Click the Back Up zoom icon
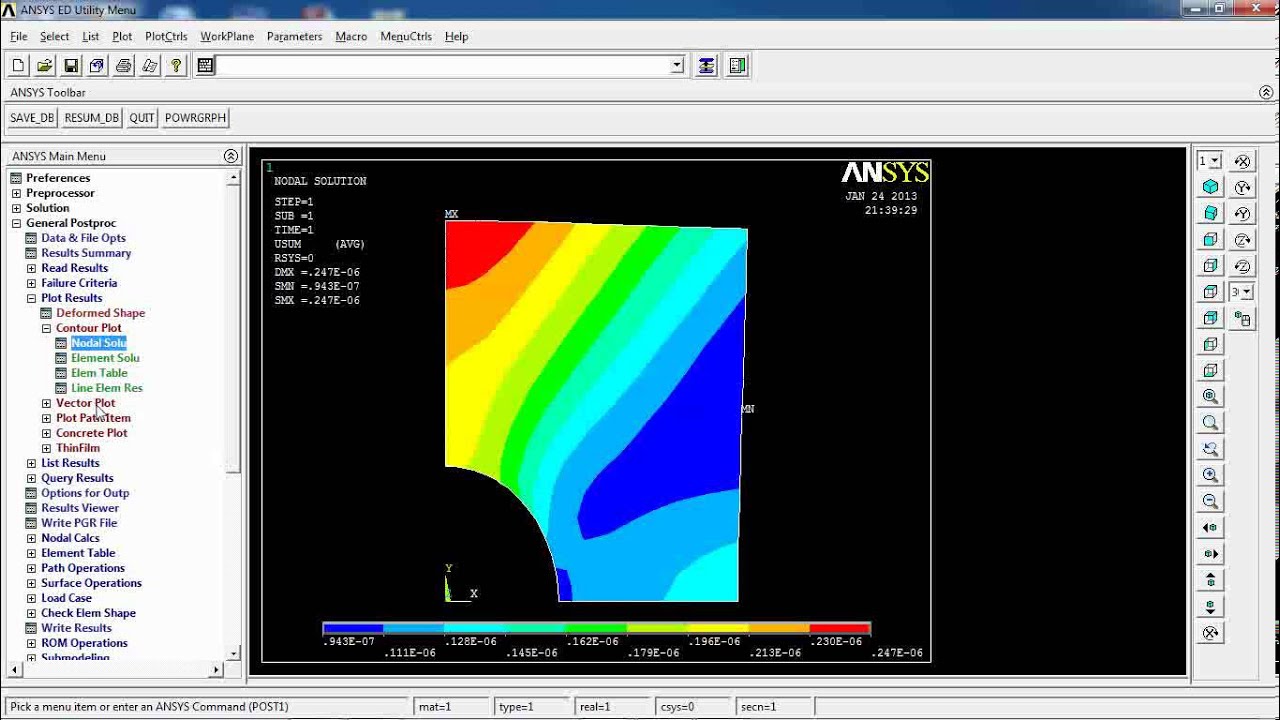1280x720 pixels. coord(1211,449)
